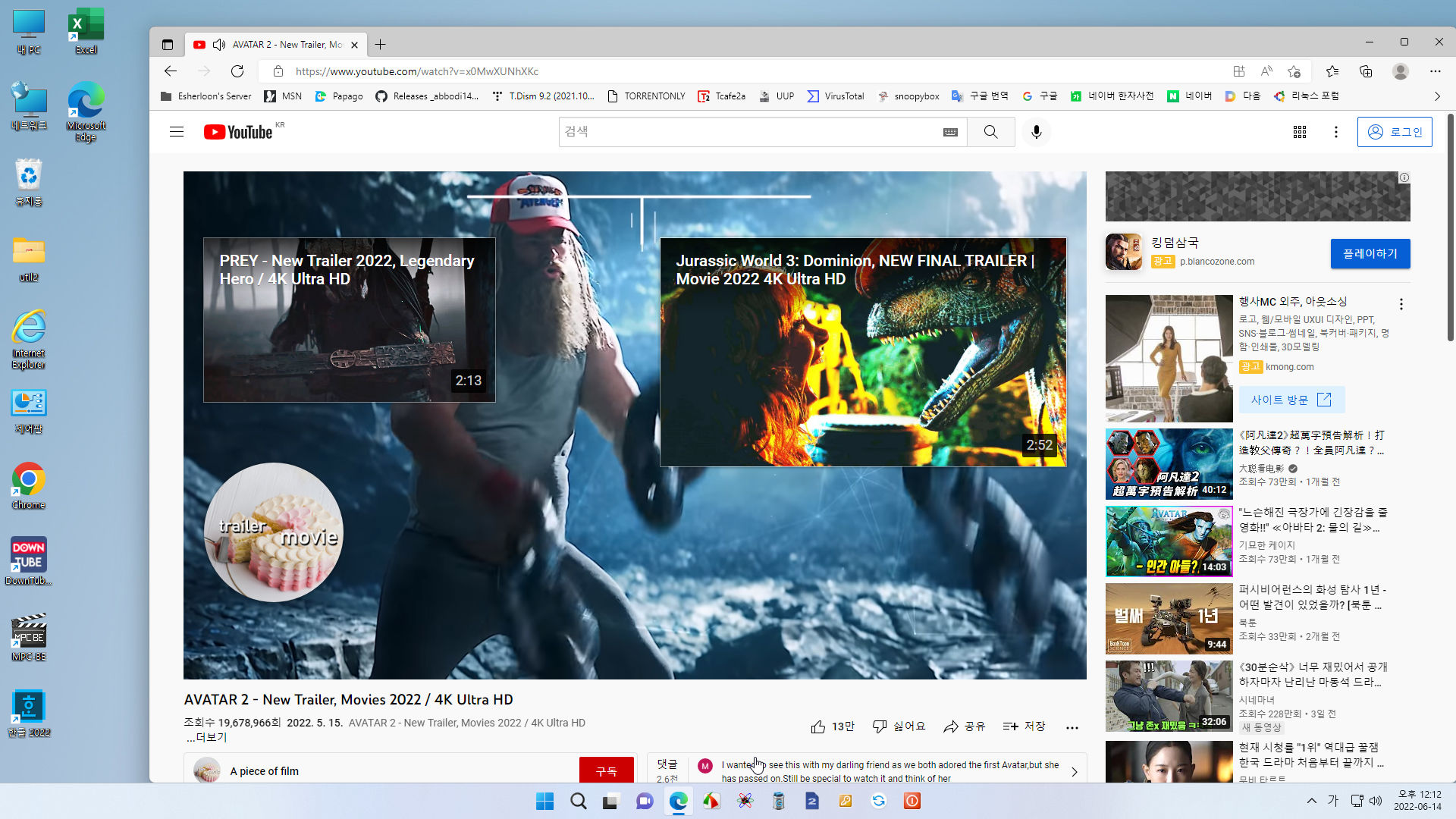Screen dimensions: 1456x819
Task: Open Chrome desktop shortcut
Action: [28, 486]
